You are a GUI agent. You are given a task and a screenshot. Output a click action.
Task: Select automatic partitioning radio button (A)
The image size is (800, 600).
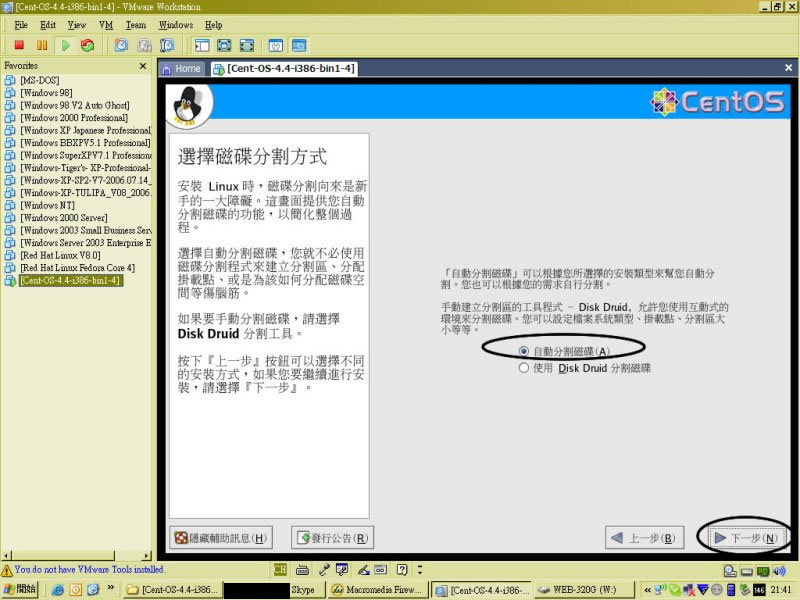coord(523,352)
